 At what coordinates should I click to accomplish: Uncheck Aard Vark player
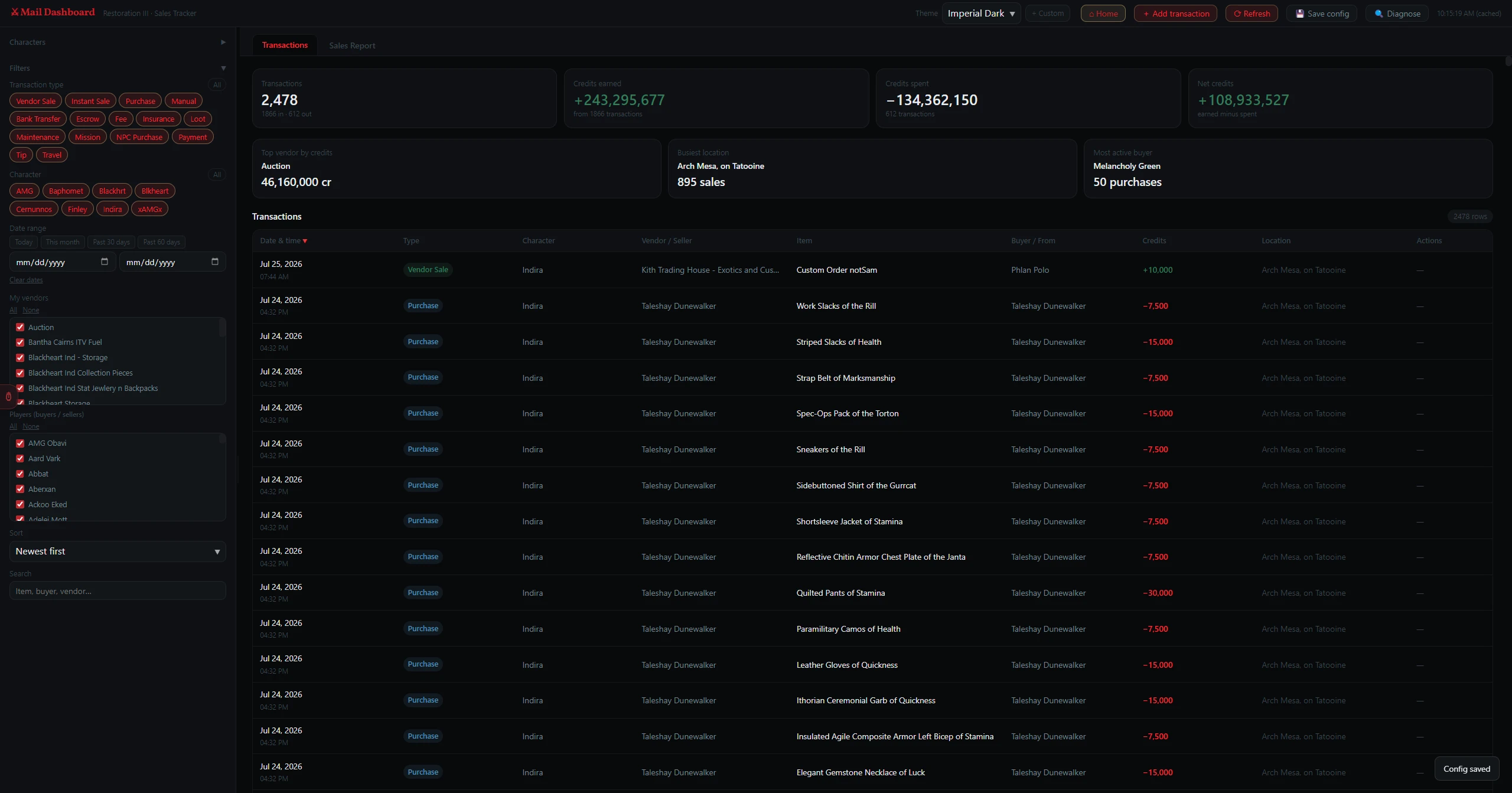(x=20, y=458)
